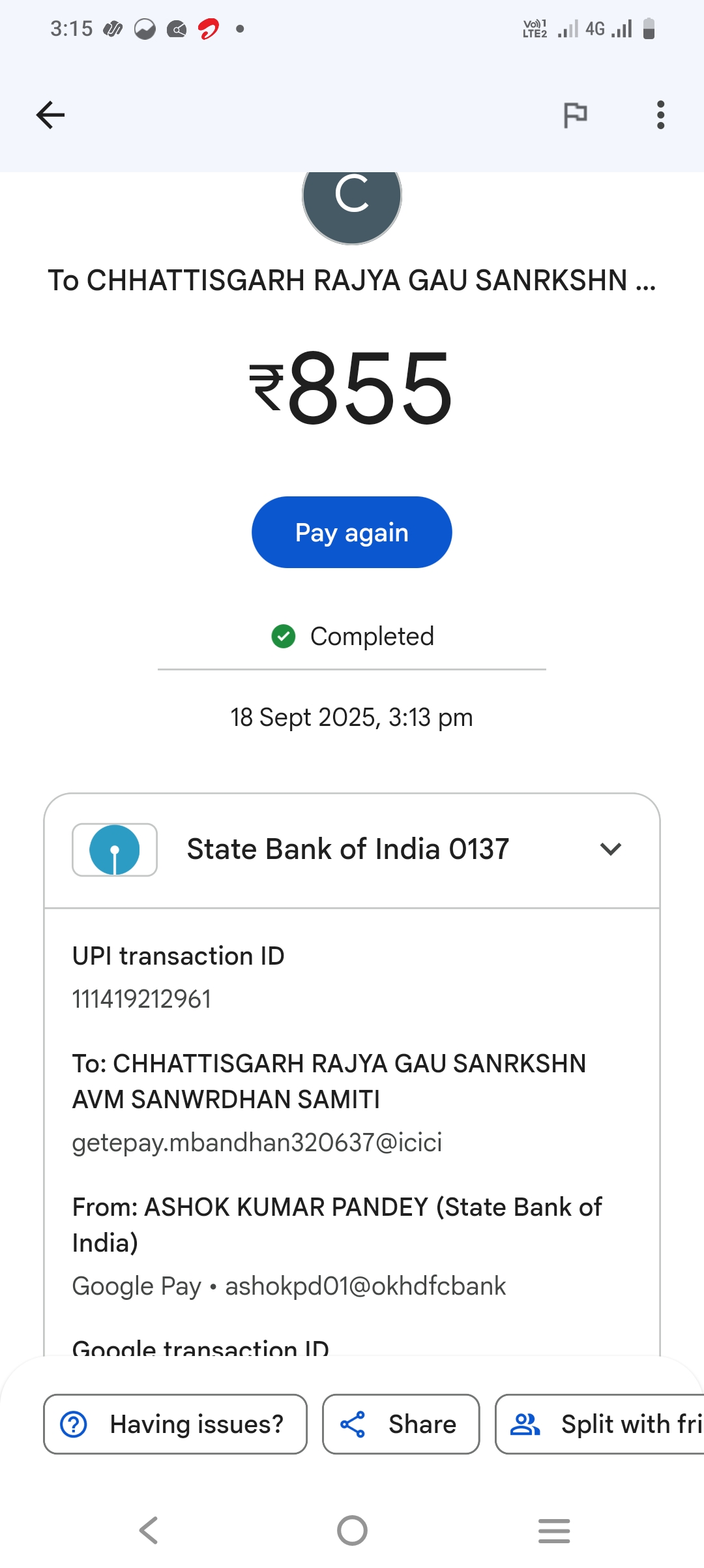
Task: Tap the back arrow in header
Action: pos(50,115)
